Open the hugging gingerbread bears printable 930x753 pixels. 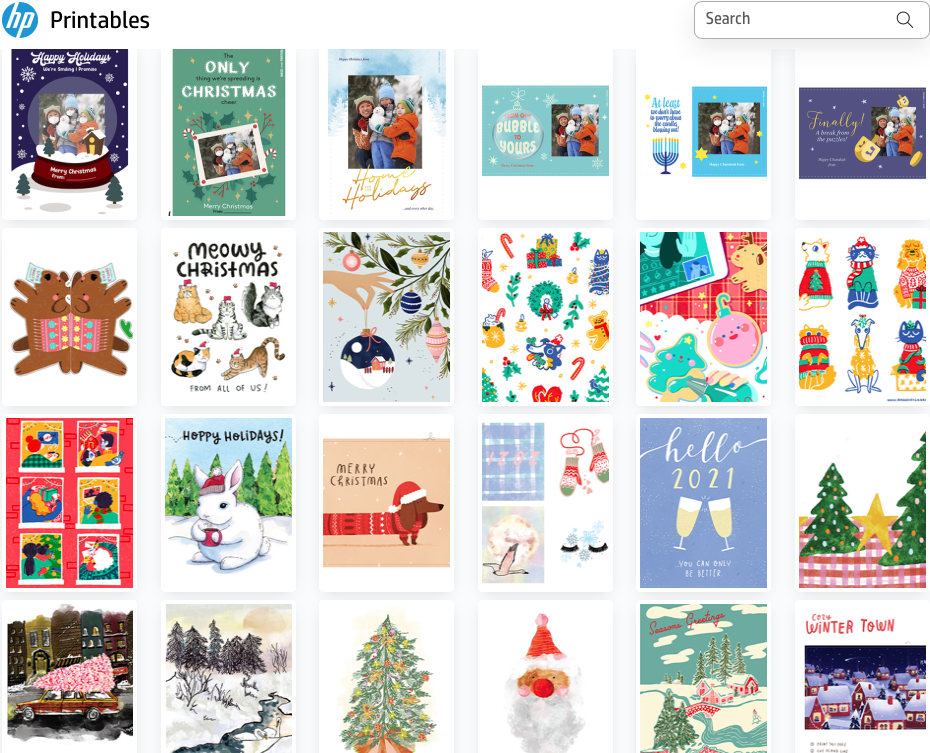tap(69, 317)
